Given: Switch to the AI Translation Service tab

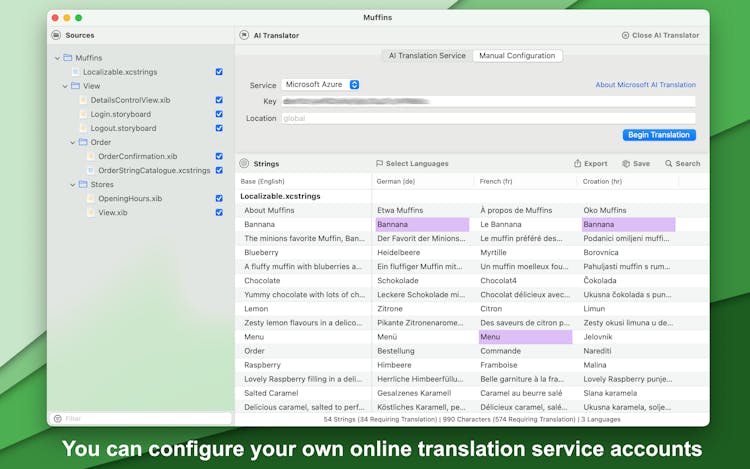Looking at the screenshot, I should click(427, 55).
